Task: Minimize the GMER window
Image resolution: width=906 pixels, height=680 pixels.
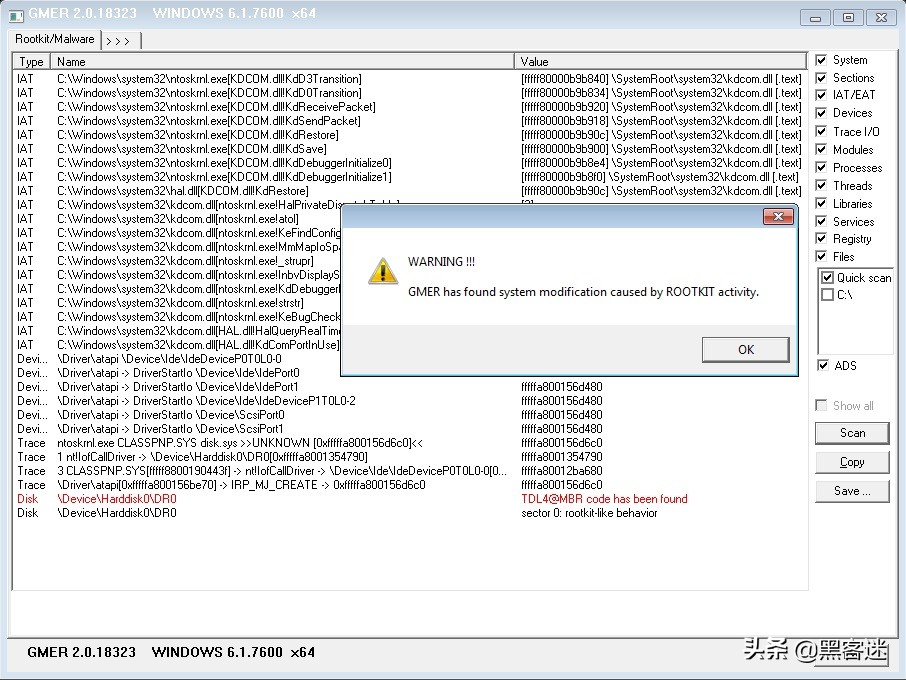Action: click(815, 18)
